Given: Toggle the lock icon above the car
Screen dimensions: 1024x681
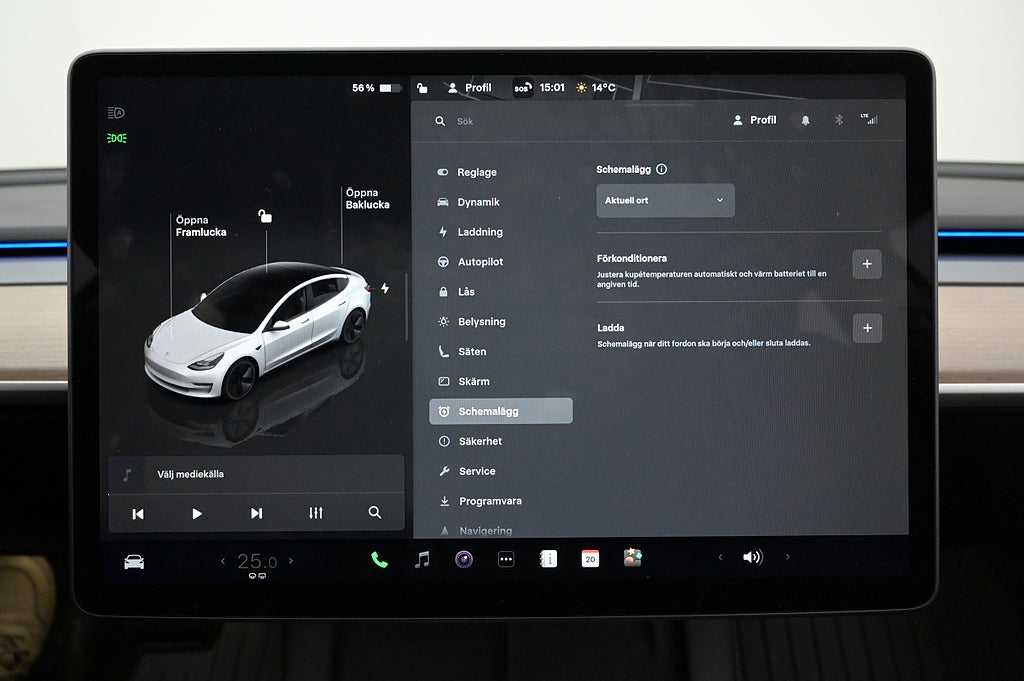Looking at the screenshot, I should click(265, 216).
